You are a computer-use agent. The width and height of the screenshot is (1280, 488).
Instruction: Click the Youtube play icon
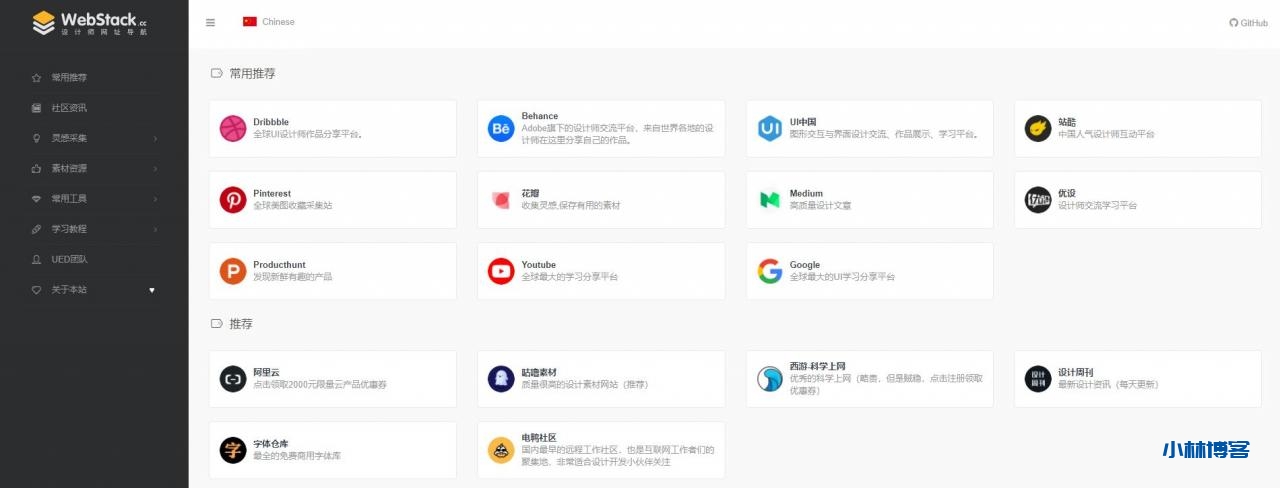(x=501, y=271)
